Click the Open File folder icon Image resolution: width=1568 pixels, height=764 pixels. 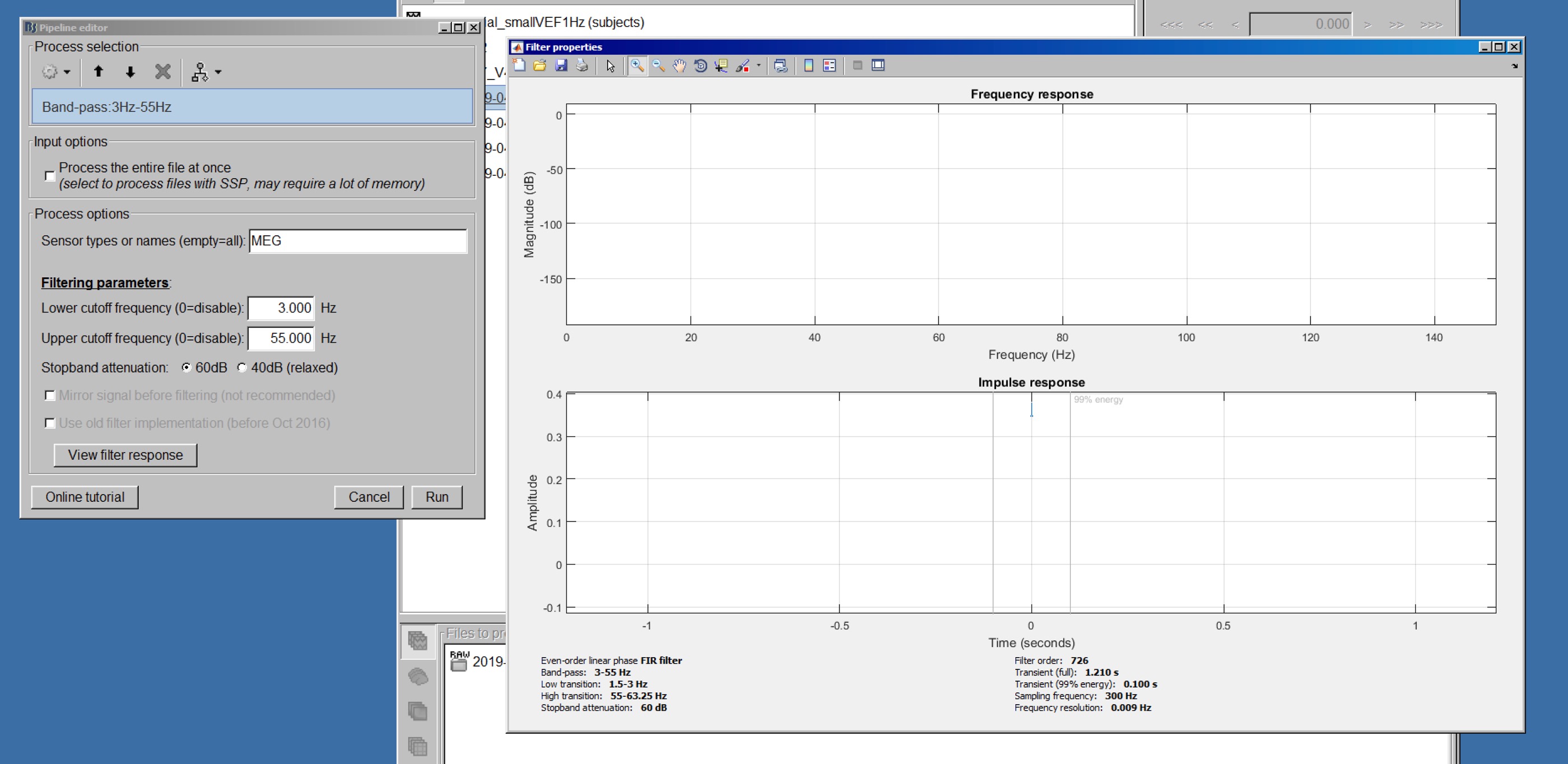tap(540, 66)
